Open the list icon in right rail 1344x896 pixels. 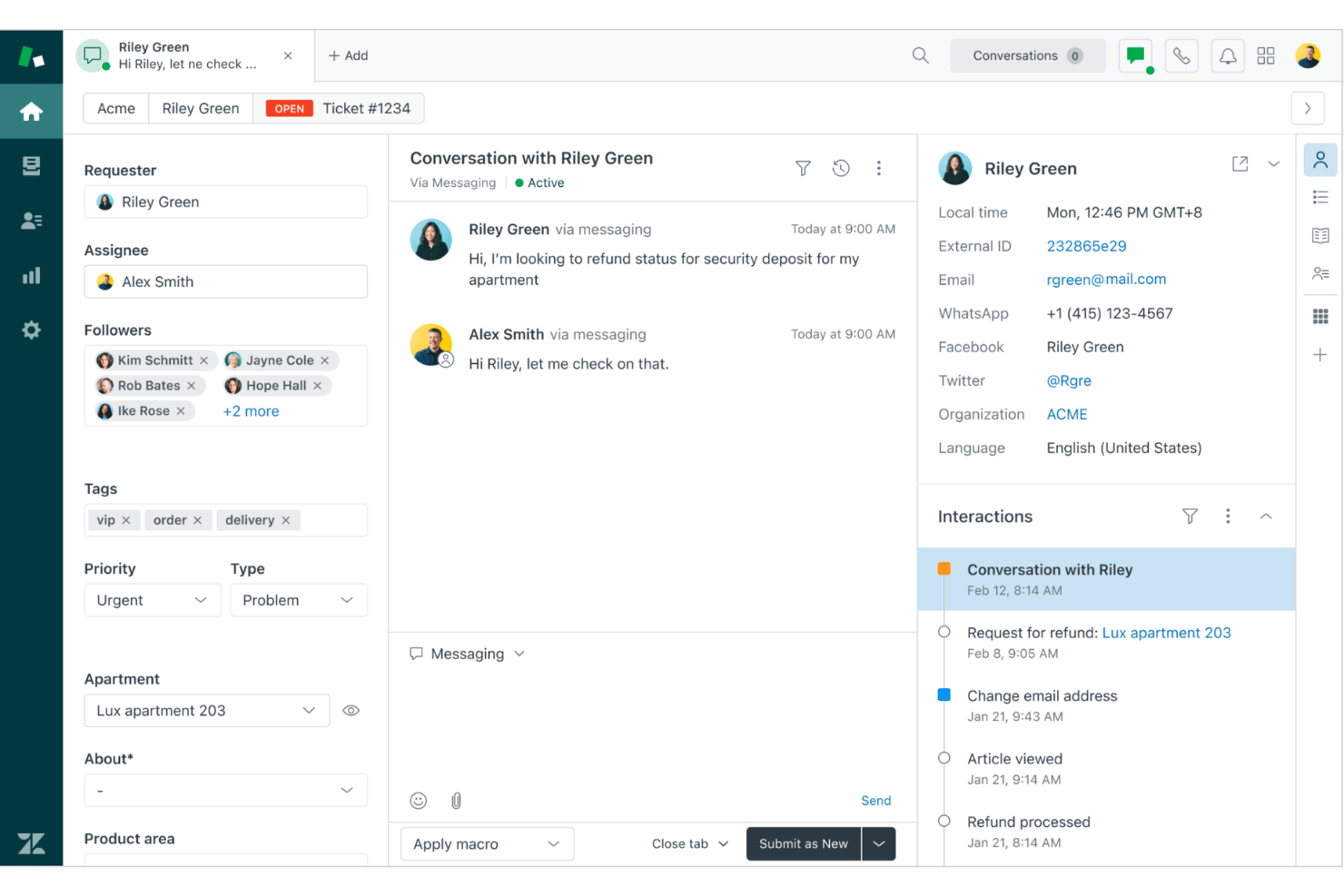[x=1320, y=197]
